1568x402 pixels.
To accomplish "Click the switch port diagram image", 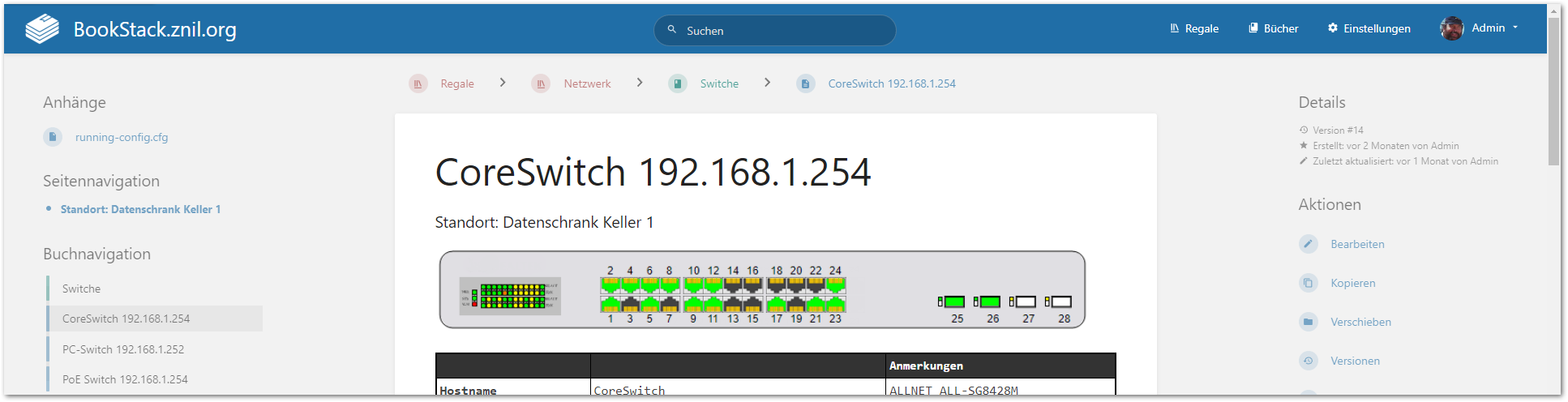I will pos(762,289).
